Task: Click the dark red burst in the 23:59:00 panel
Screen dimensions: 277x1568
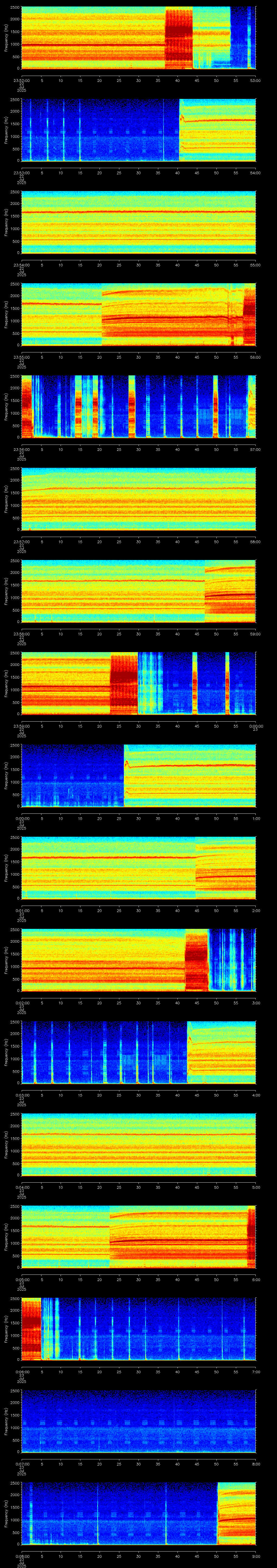Action: pyautogui.click(x=124, y=683)
